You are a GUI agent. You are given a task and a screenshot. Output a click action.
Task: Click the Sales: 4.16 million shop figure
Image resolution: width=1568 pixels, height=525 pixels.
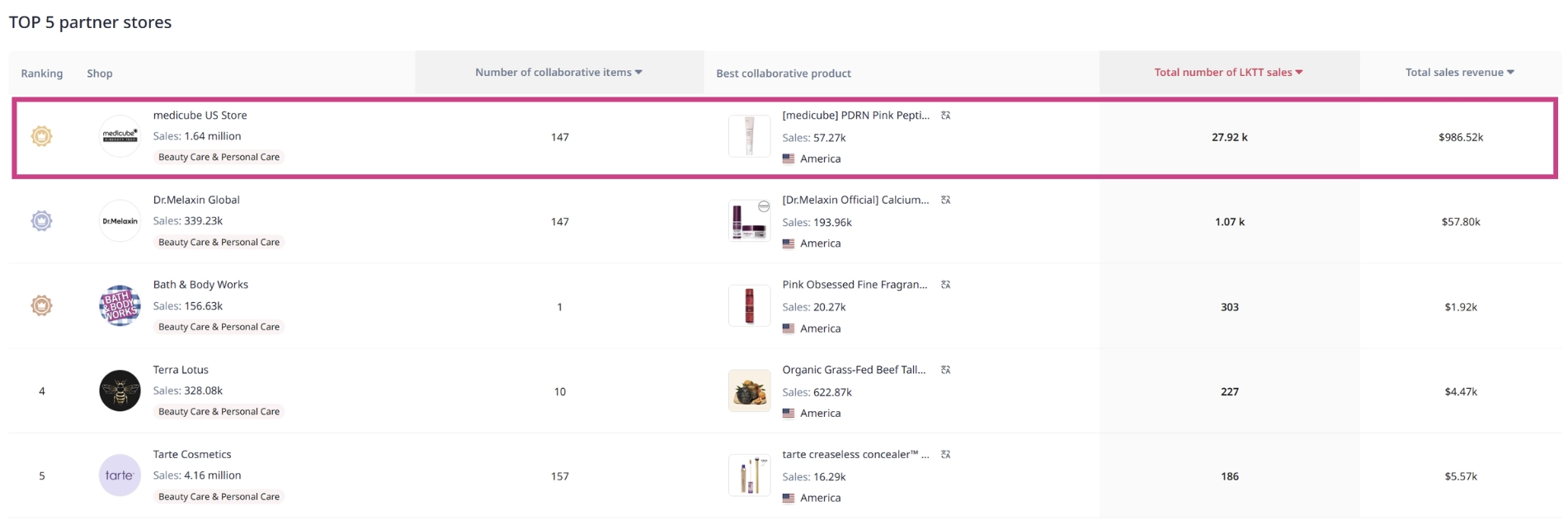197,475
